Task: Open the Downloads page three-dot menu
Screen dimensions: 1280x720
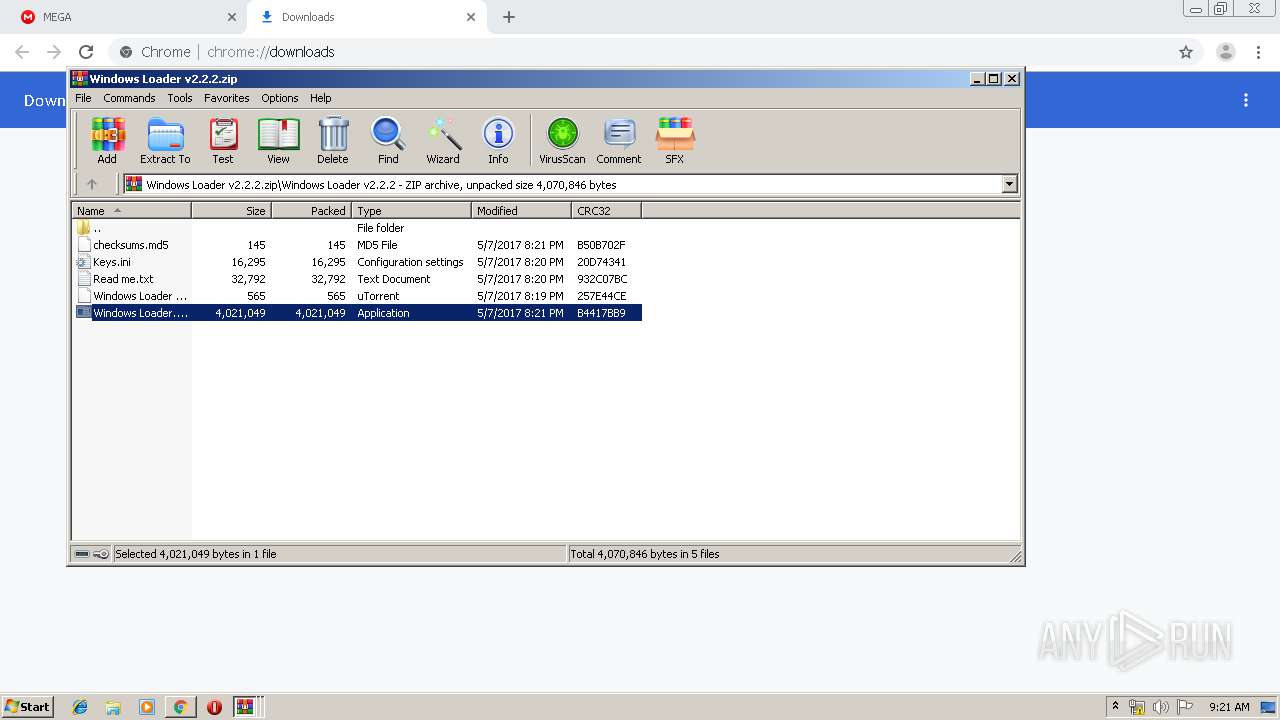Action: [x=1246, y=100]
